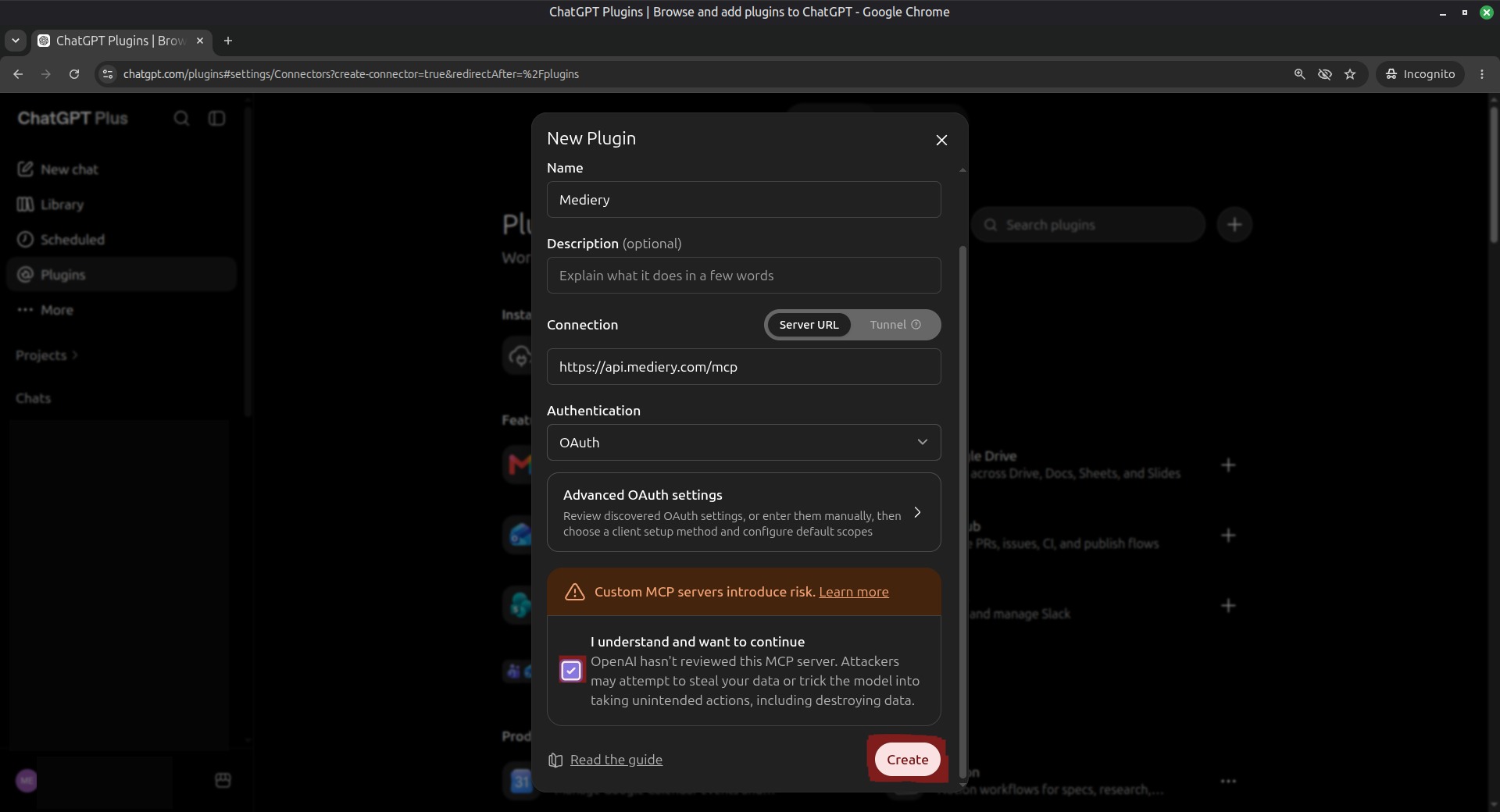Screen dimensions: 1500x812
Task: Open the Authentication OAuth dropdown
Action: [744, 443]
